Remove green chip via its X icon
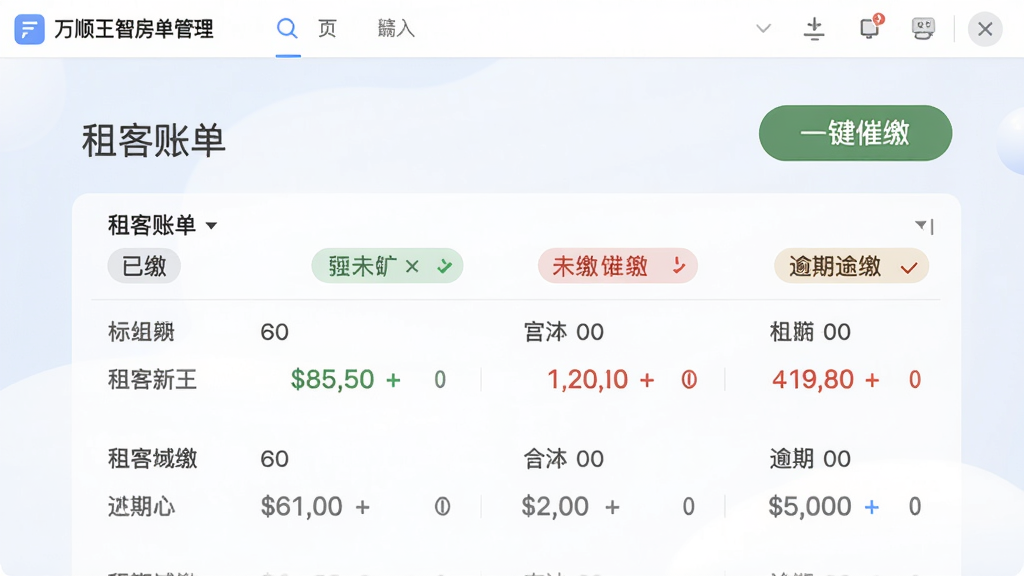 click(x=412, y=266)
